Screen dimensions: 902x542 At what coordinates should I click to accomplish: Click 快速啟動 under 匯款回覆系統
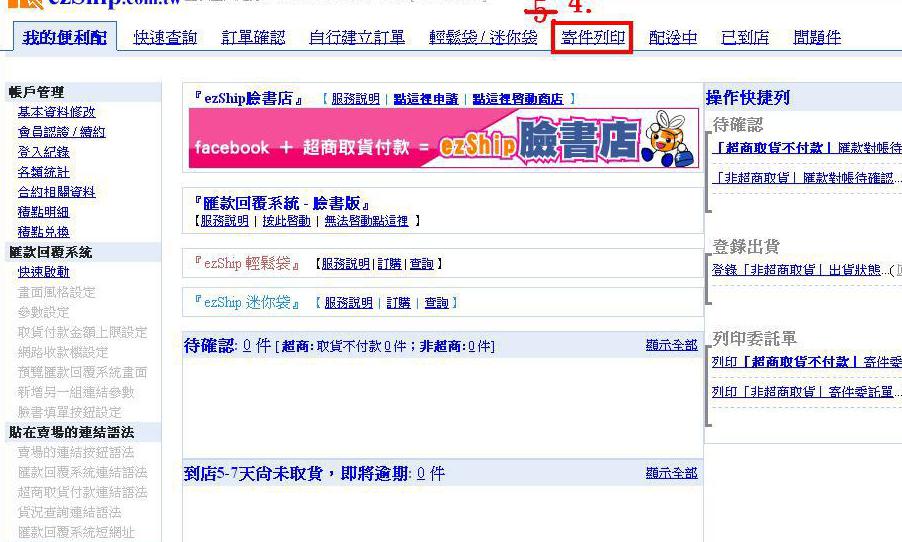[x=43, y=272]
